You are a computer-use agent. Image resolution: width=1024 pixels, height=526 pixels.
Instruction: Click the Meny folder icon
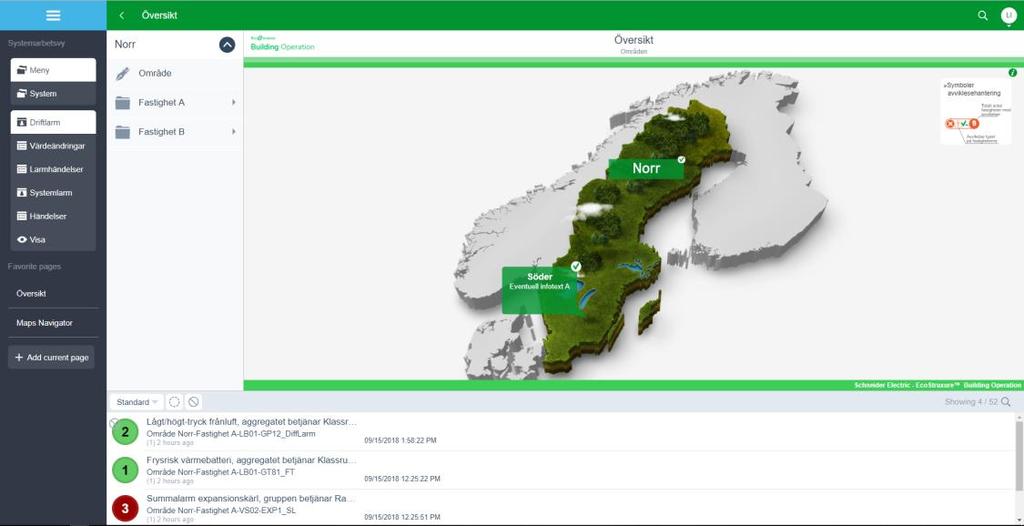[x=22, y=70]
